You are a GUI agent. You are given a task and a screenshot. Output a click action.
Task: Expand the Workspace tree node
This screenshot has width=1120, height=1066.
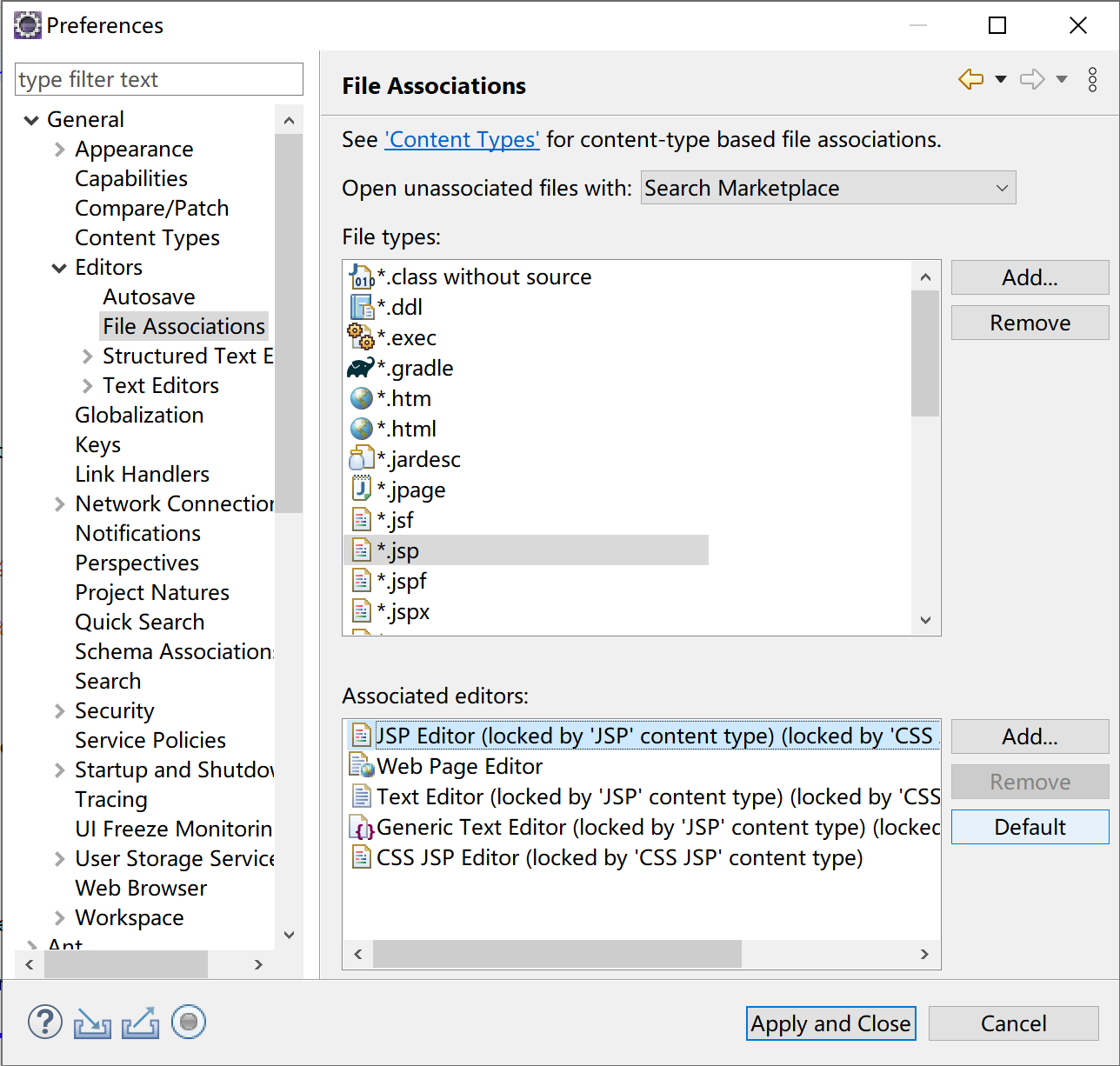click(x=59, y=918)
